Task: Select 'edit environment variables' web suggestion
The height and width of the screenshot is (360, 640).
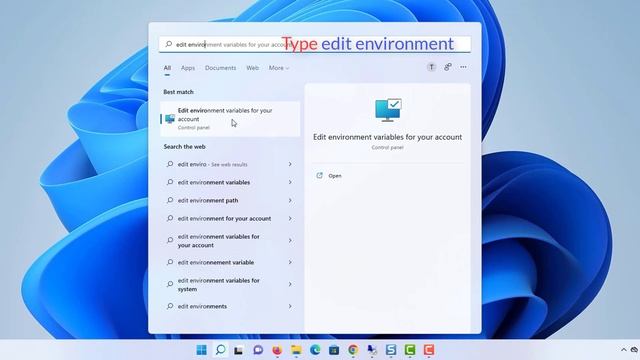Action: pyautogui.click(x=229, y=182)
